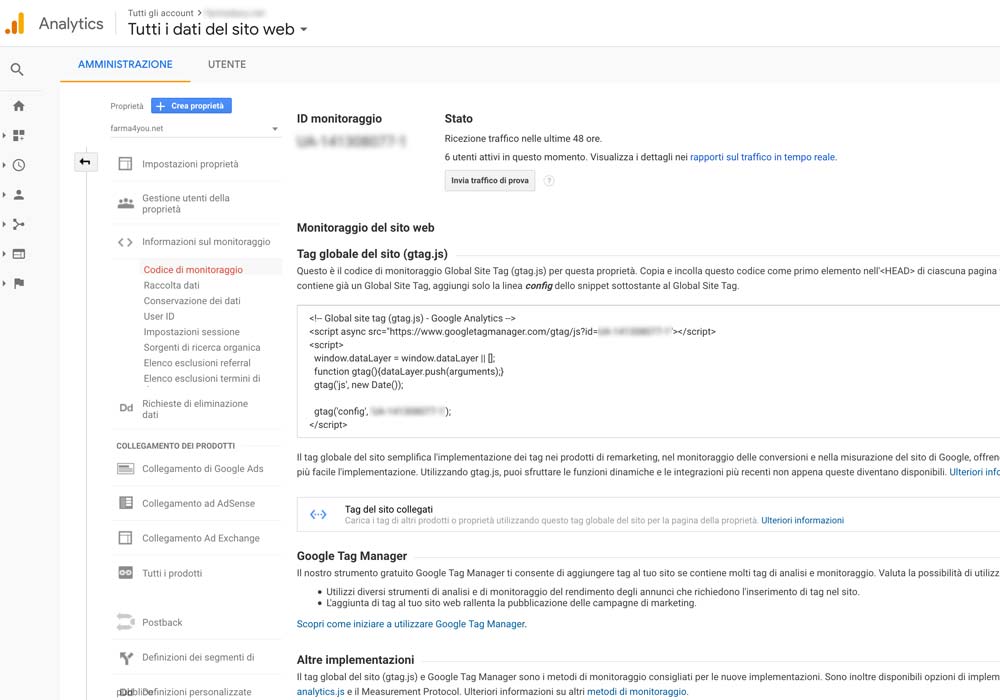Open 'User ID' submenu item
The width and height of the screenshot is (1000, 700).
coord(159,316)
